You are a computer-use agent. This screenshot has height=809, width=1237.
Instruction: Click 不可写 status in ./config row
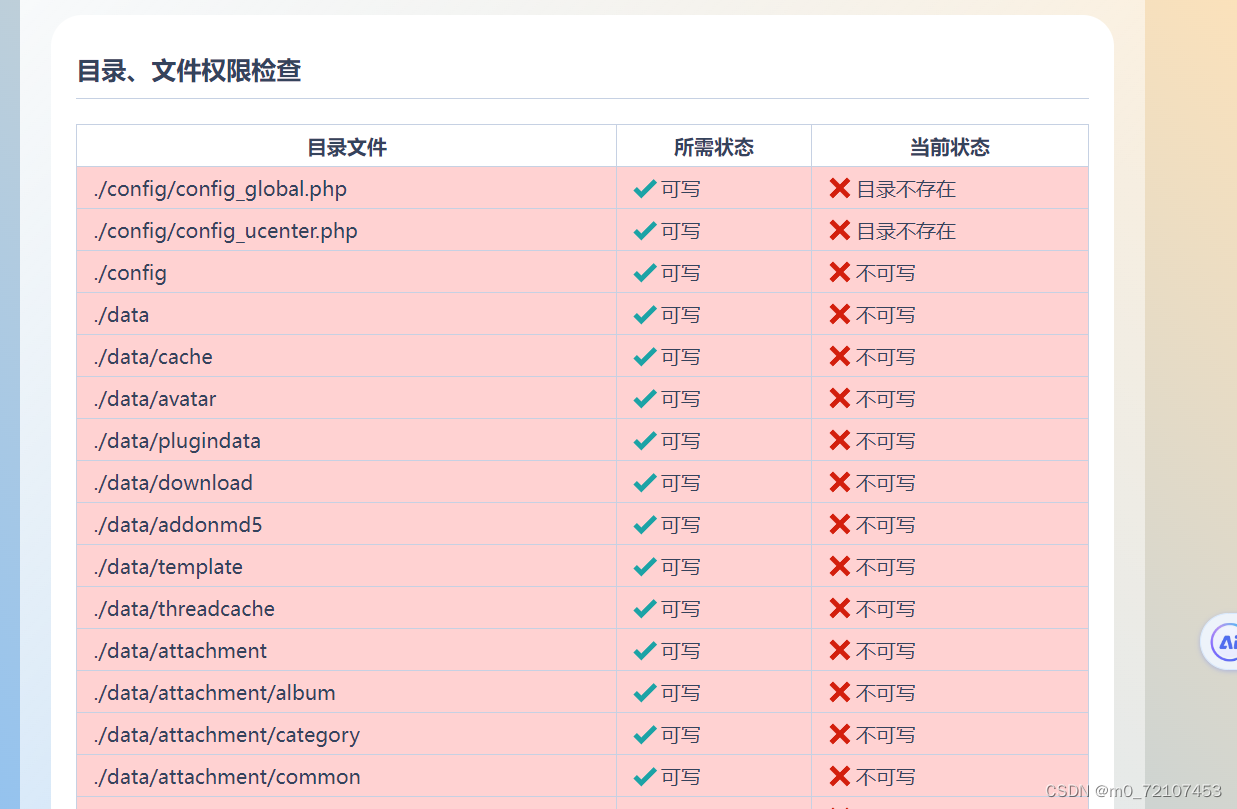point(886,273)
